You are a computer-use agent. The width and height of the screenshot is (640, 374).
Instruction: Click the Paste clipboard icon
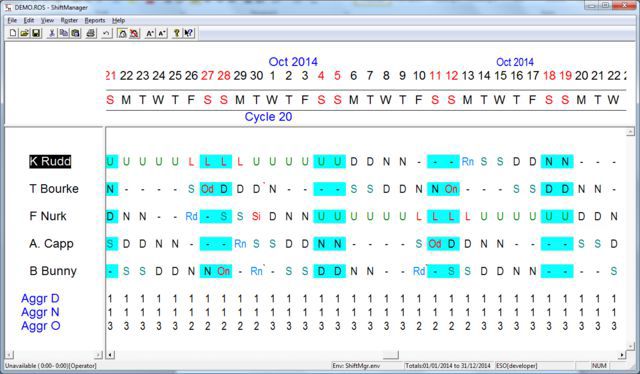76,33
